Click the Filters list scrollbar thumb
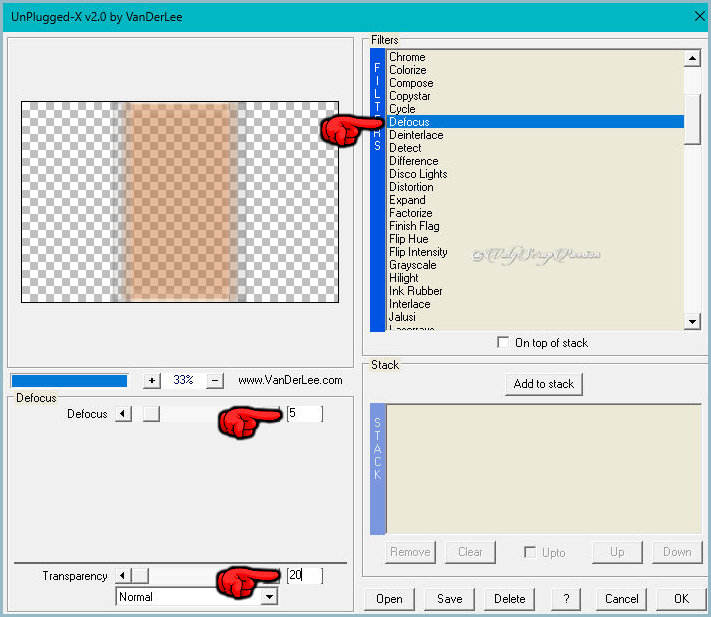711x617 pixels. [x=692, y=119]
